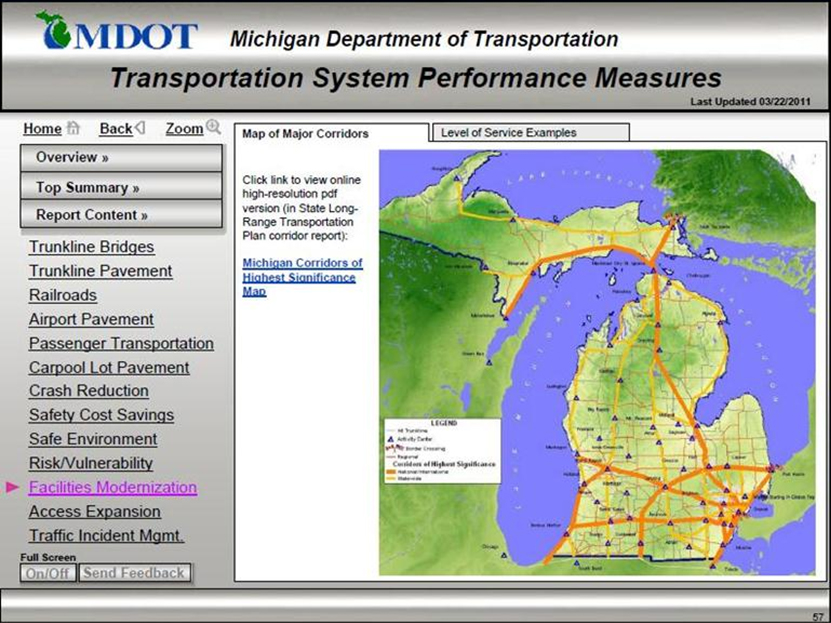Click the pink arrow marker beside Facilities Modernization
Screen dimensions: 831x623
coord(13,487)
